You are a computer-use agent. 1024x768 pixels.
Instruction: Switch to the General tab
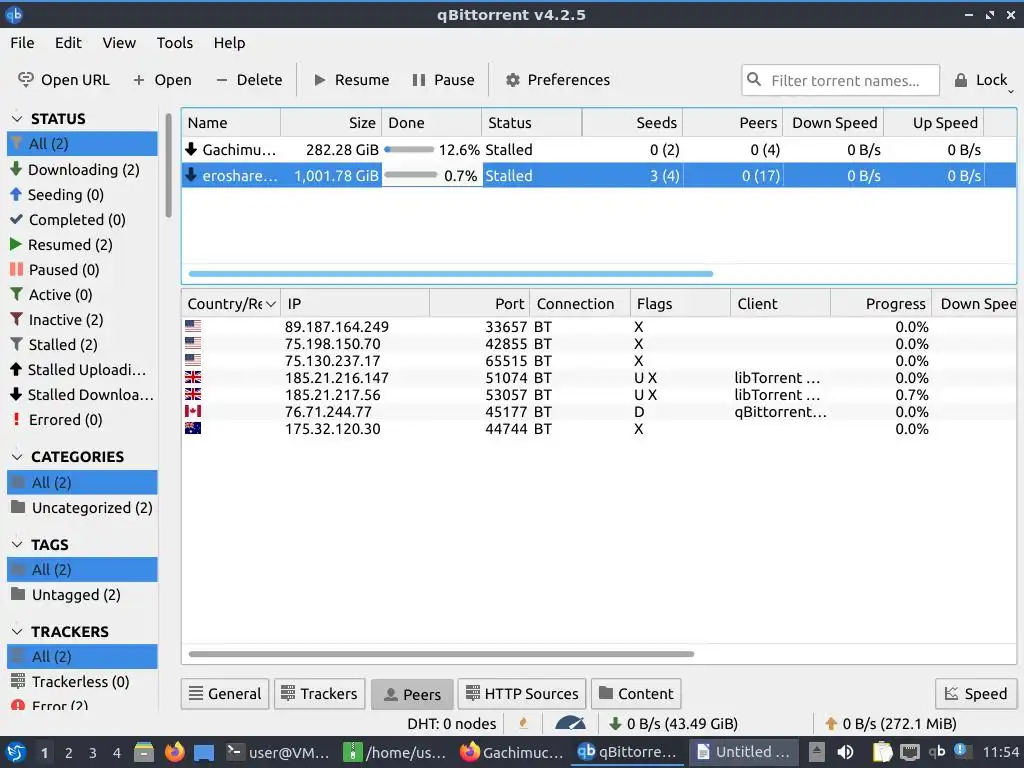pos(225,694)
